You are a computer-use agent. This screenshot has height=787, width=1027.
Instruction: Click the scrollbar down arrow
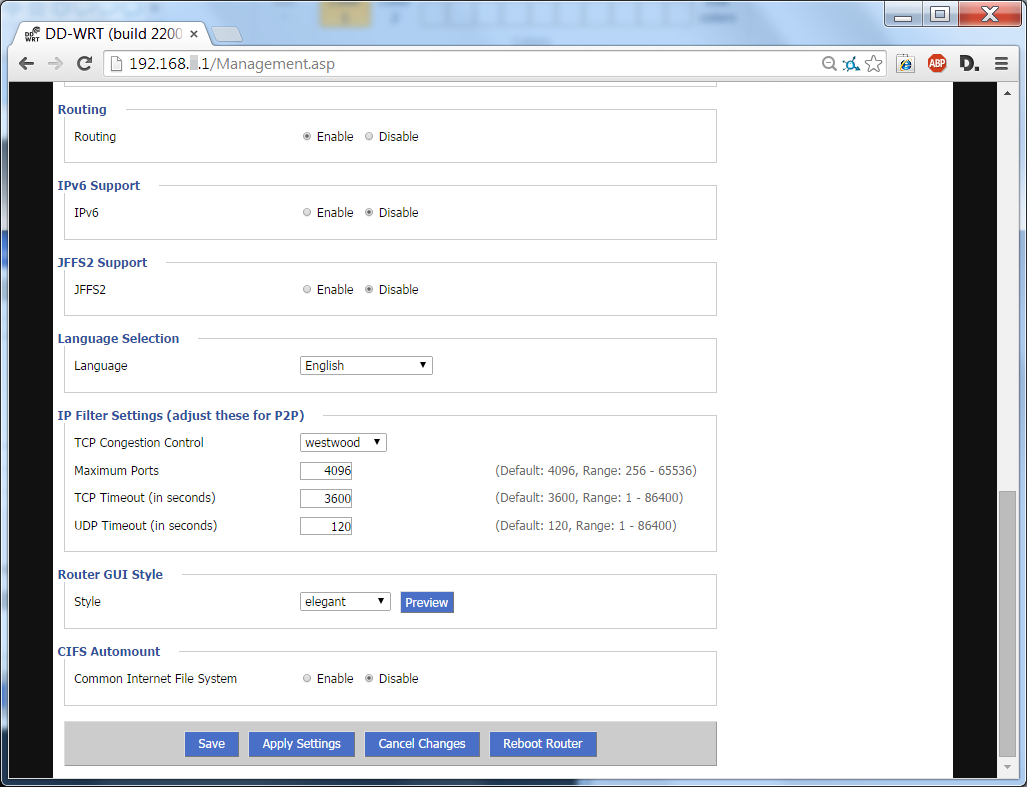point(1007,767)
